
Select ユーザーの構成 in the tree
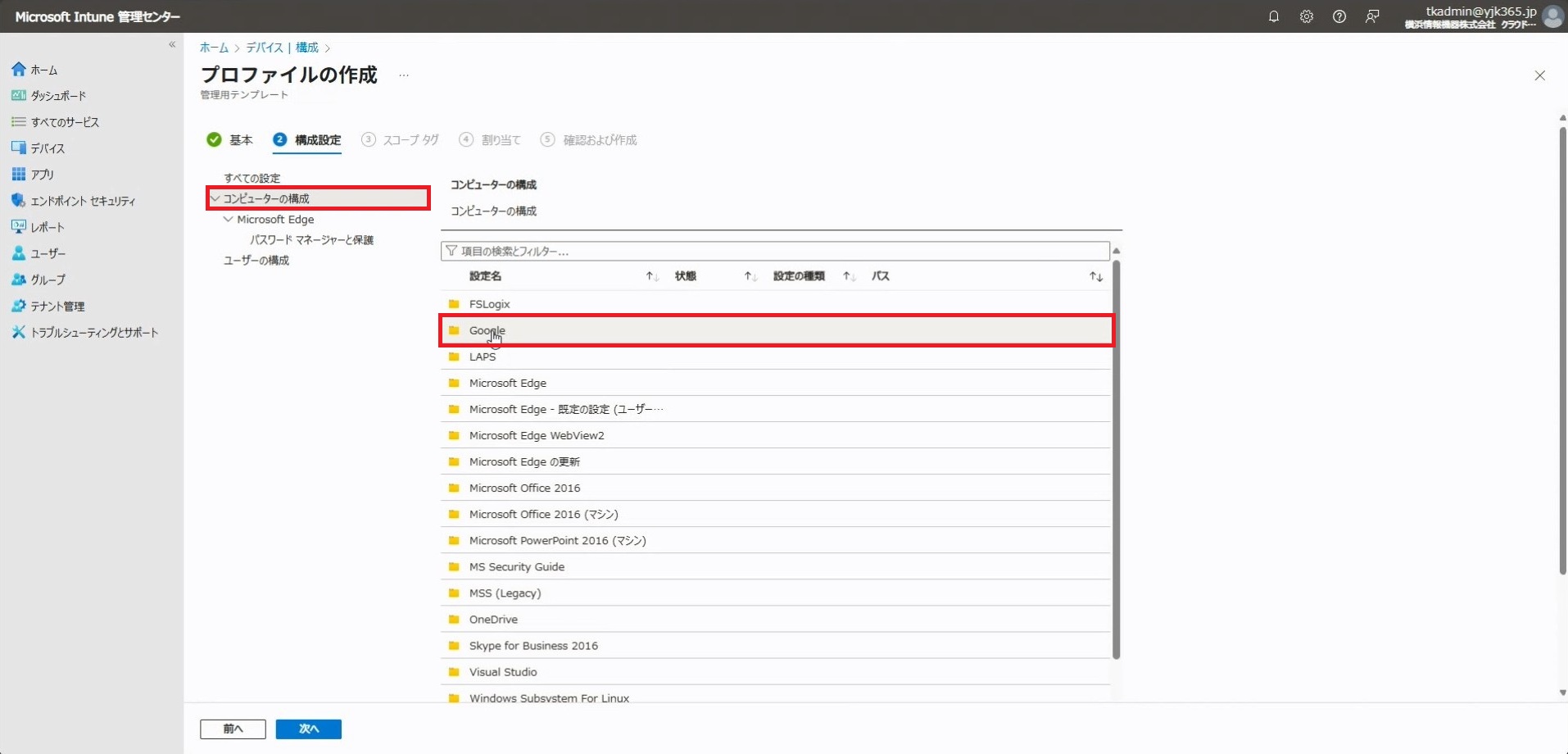256,261
